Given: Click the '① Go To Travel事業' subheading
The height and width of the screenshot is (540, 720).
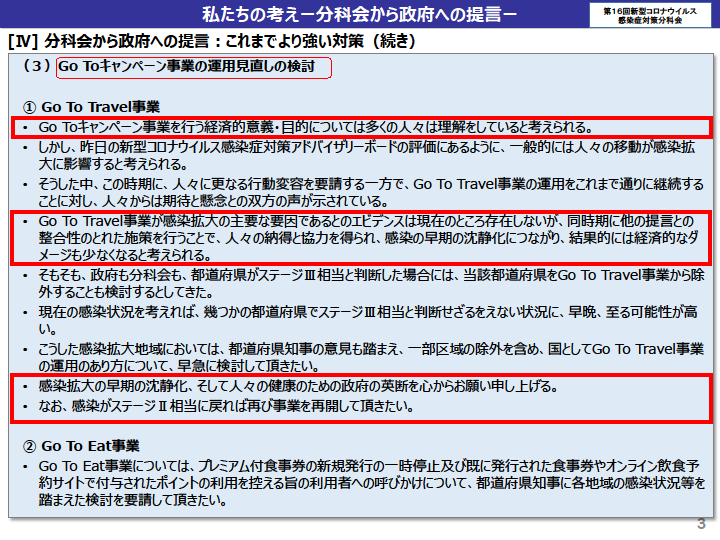Looking at the screenshot, I should point(91,107).
